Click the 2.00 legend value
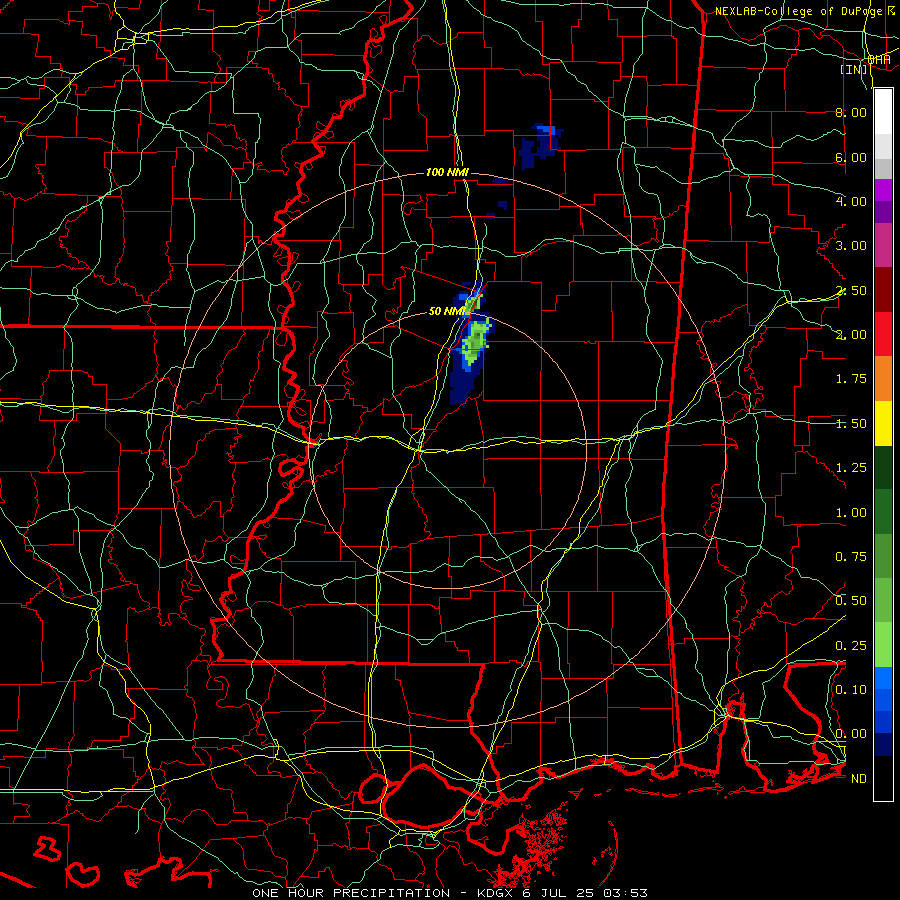900x900 pixels. click(851, 335)
